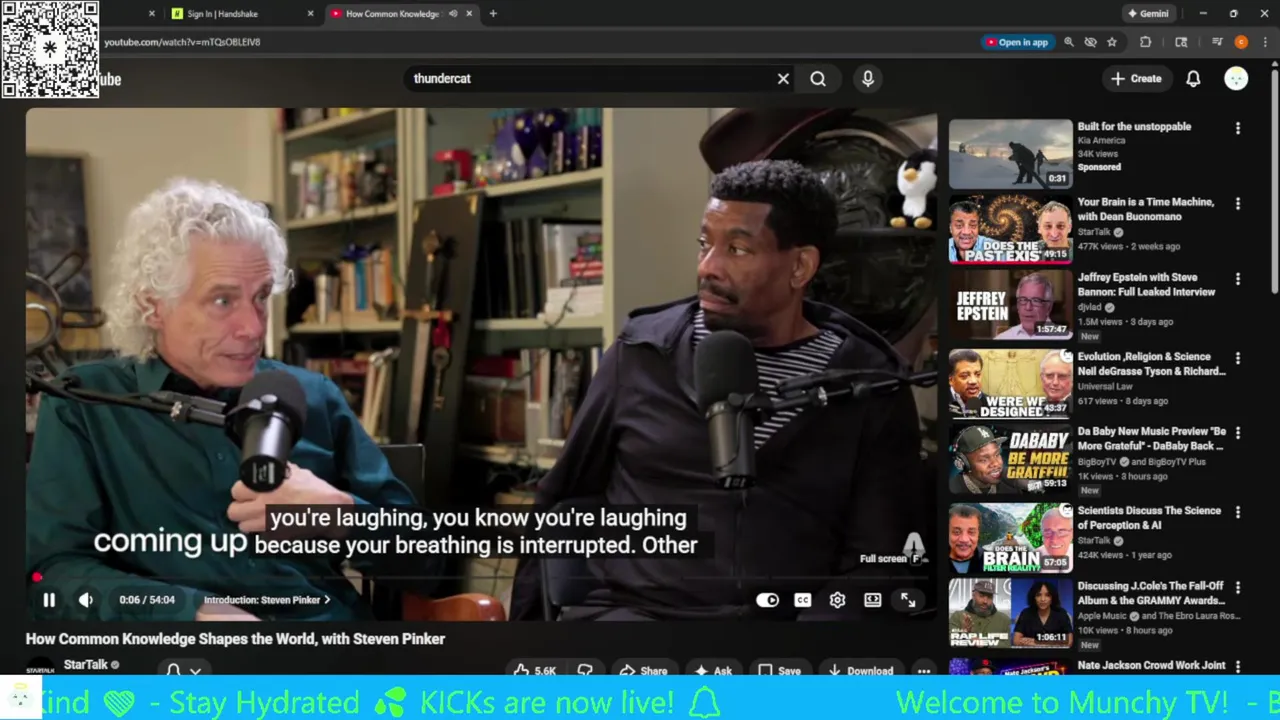Viewport: 1280px width, 720px height.
Task: Open more actions ellipsis below video
Action: coord(924,670)
